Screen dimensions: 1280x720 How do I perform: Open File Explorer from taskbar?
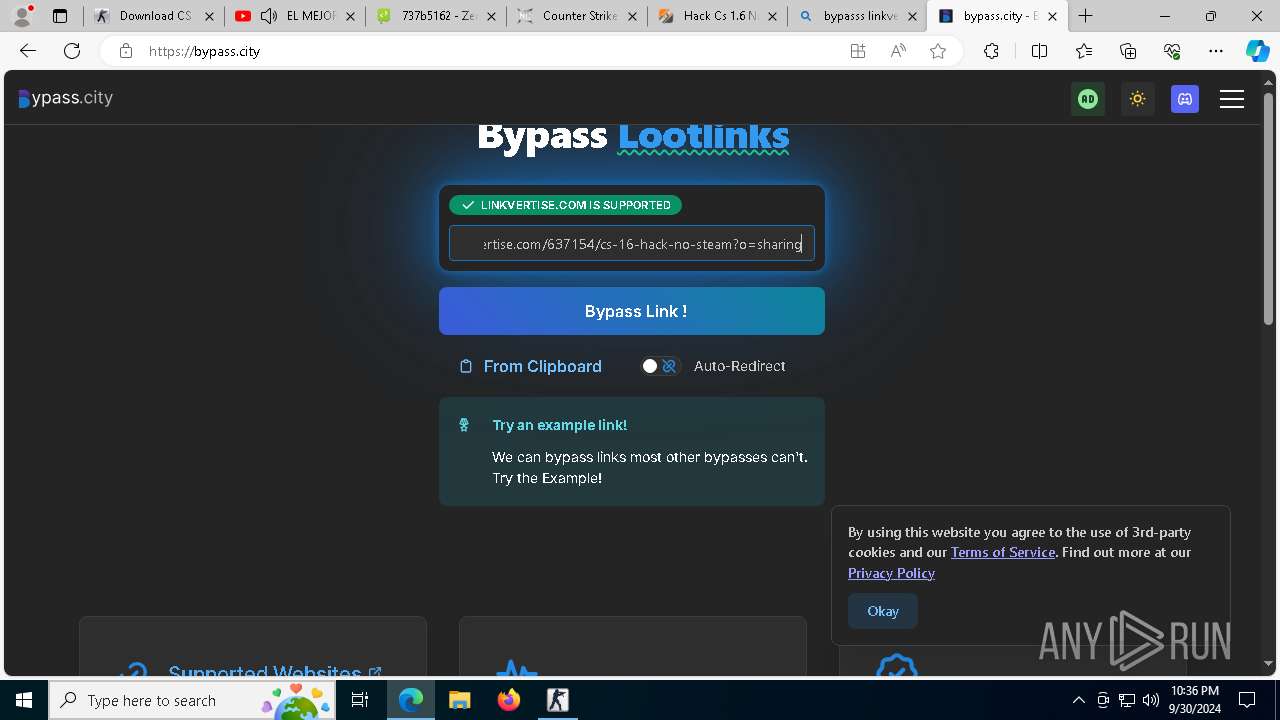click(x=459, y=700)
